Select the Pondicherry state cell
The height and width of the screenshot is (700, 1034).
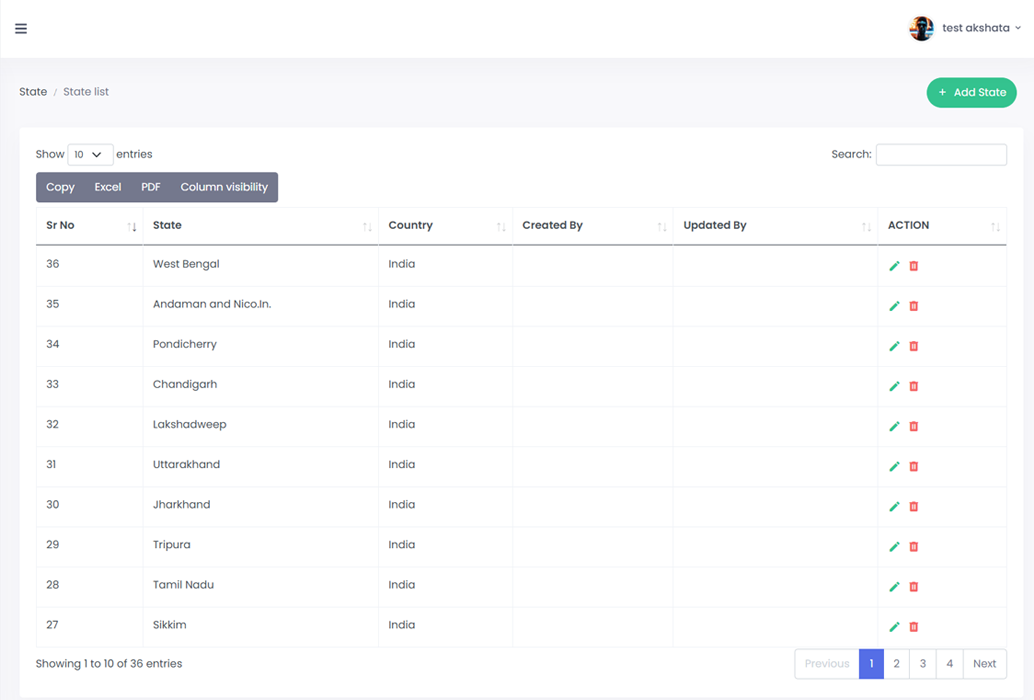point(260,346)
